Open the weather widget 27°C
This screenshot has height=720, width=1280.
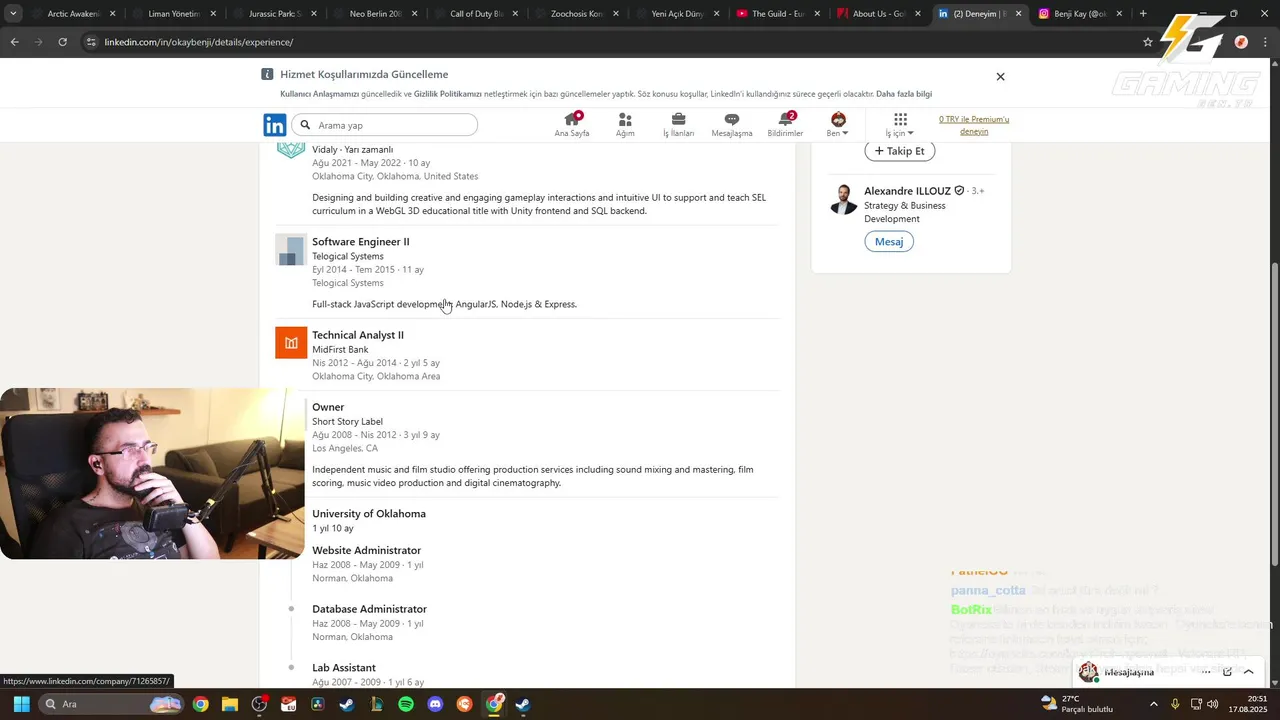(x=1076, y=704)
